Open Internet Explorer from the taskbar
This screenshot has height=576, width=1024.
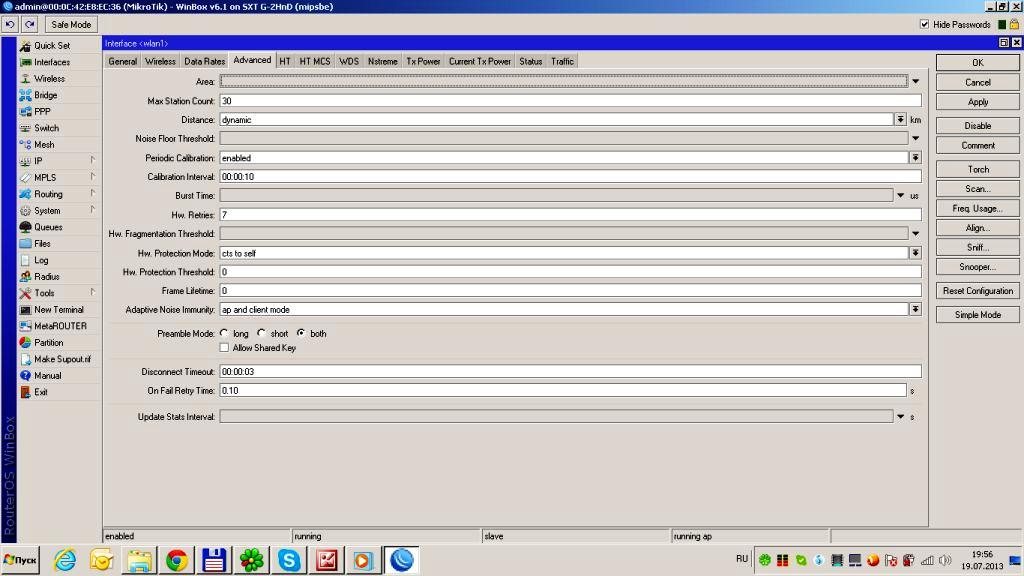[x=65, y=560]
